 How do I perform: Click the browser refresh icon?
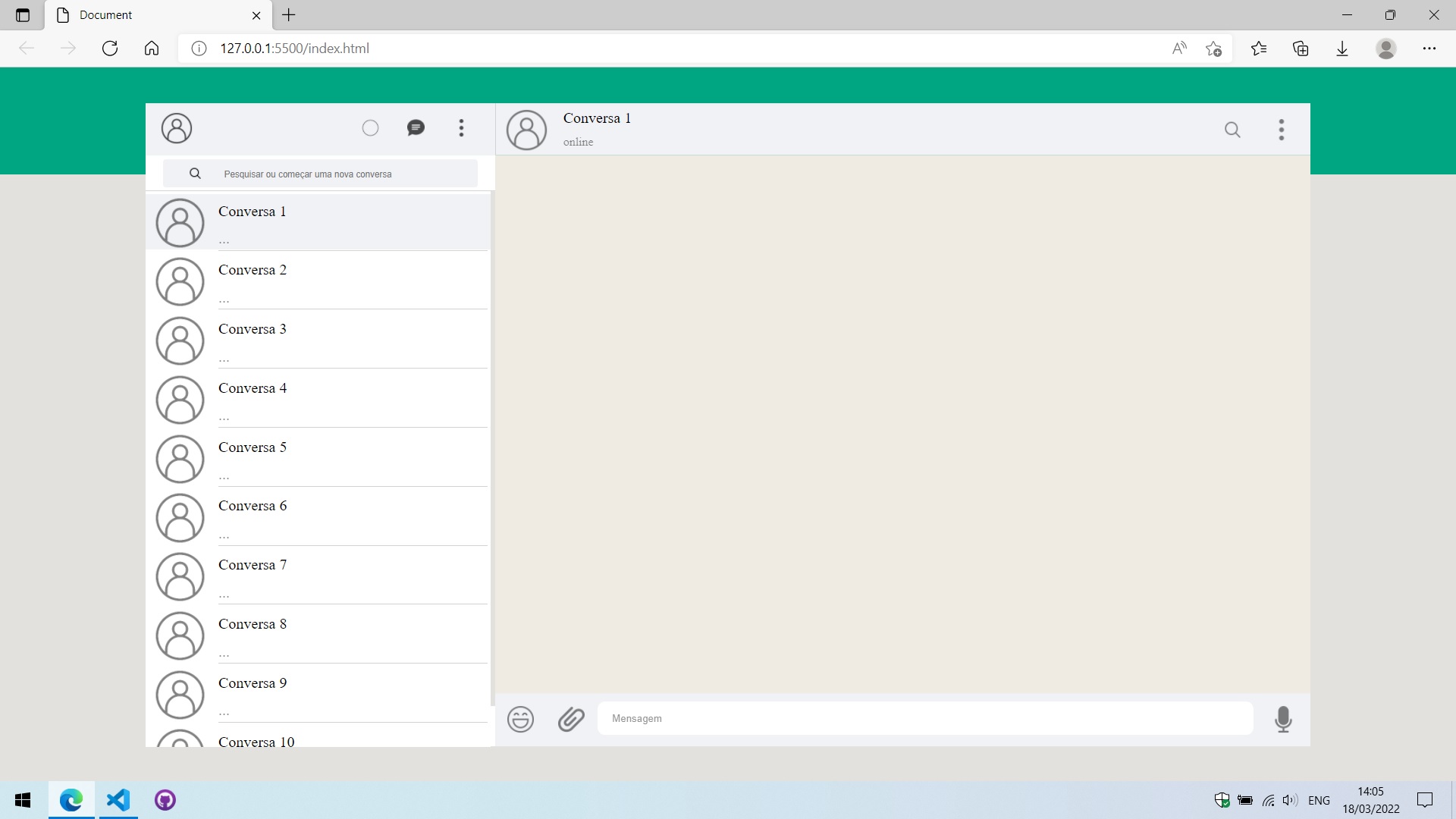pyautogui.click(x=110, y=48)
